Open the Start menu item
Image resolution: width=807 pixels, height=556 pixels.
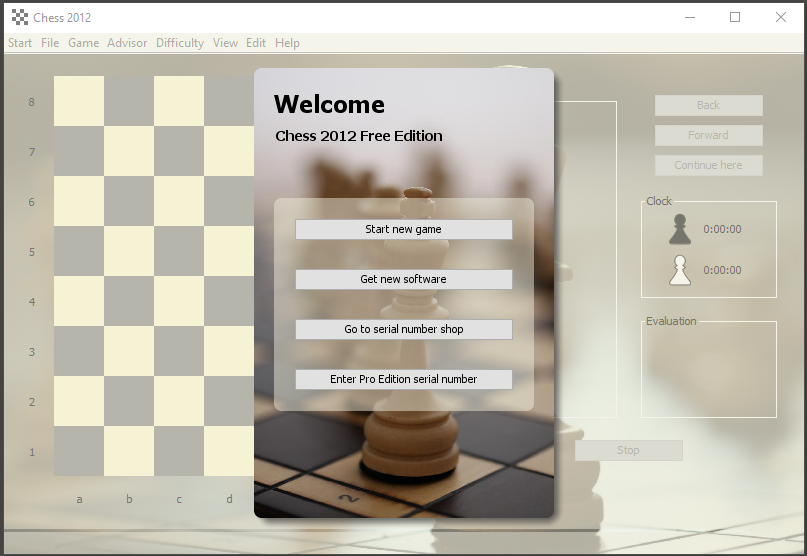tap(20, 43)
